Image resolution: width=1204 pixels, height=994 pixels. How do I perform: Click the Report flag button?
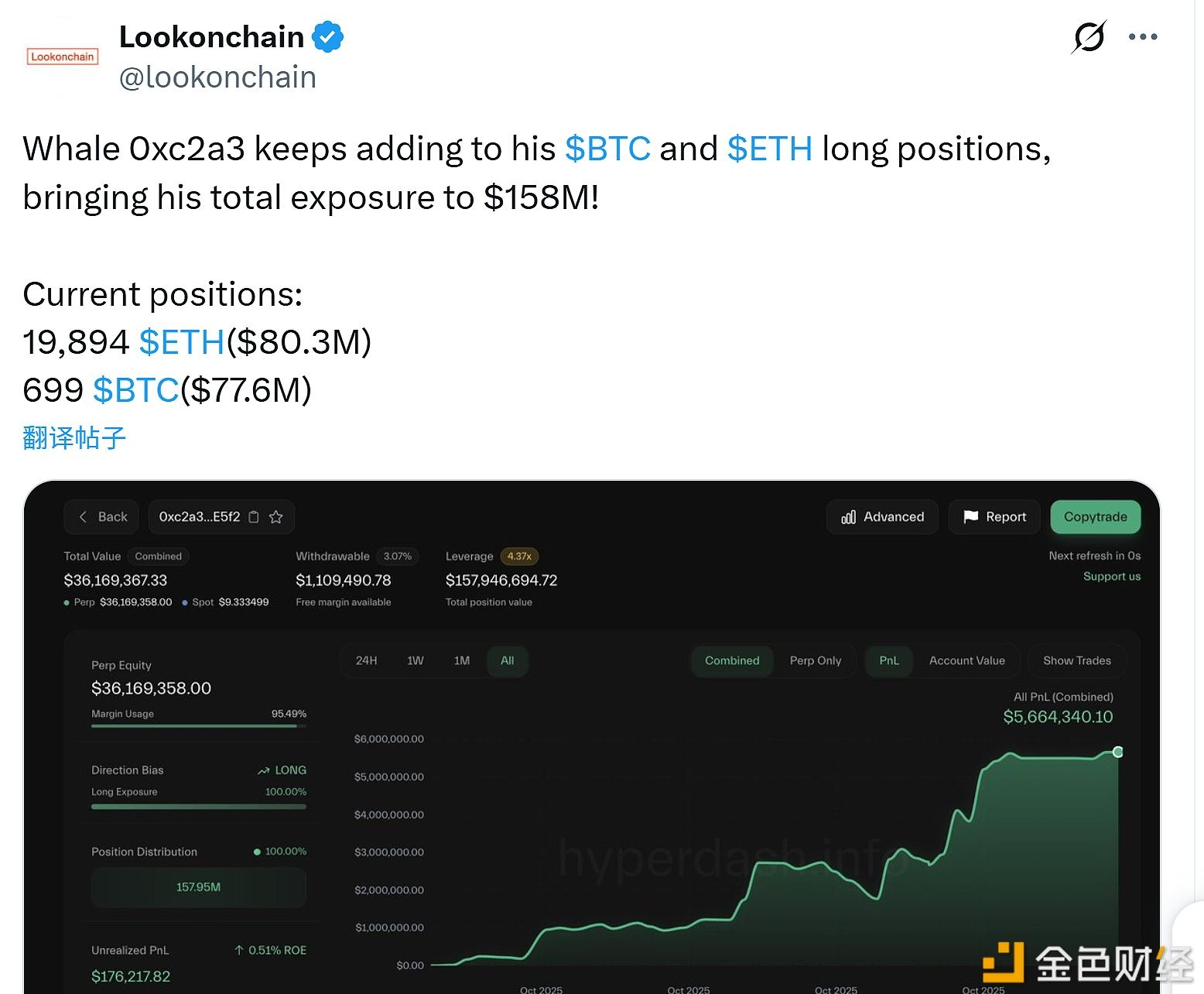[994, 517]
